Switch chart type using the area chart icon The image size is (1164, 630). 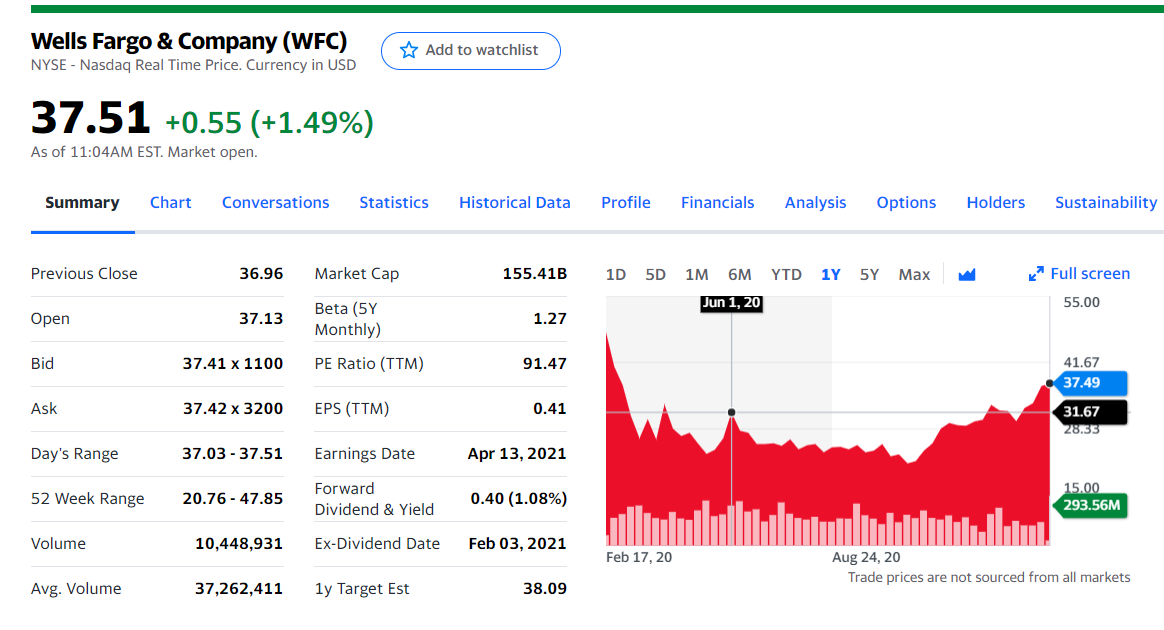click(967, 275)
